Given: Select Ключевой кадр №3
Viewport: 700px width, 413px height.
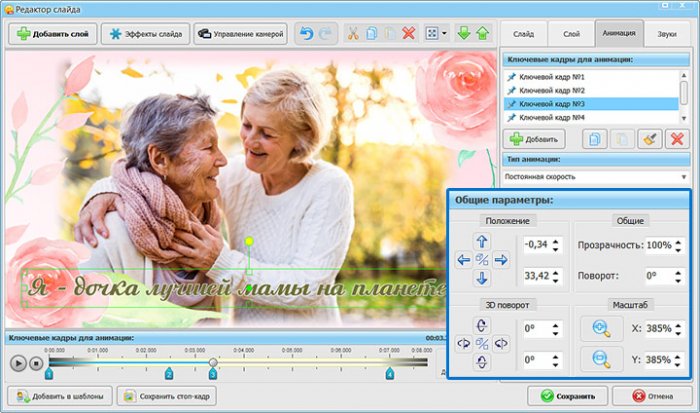Looking at the screenshot, I should pyautogui.click(x=591, y=104).
